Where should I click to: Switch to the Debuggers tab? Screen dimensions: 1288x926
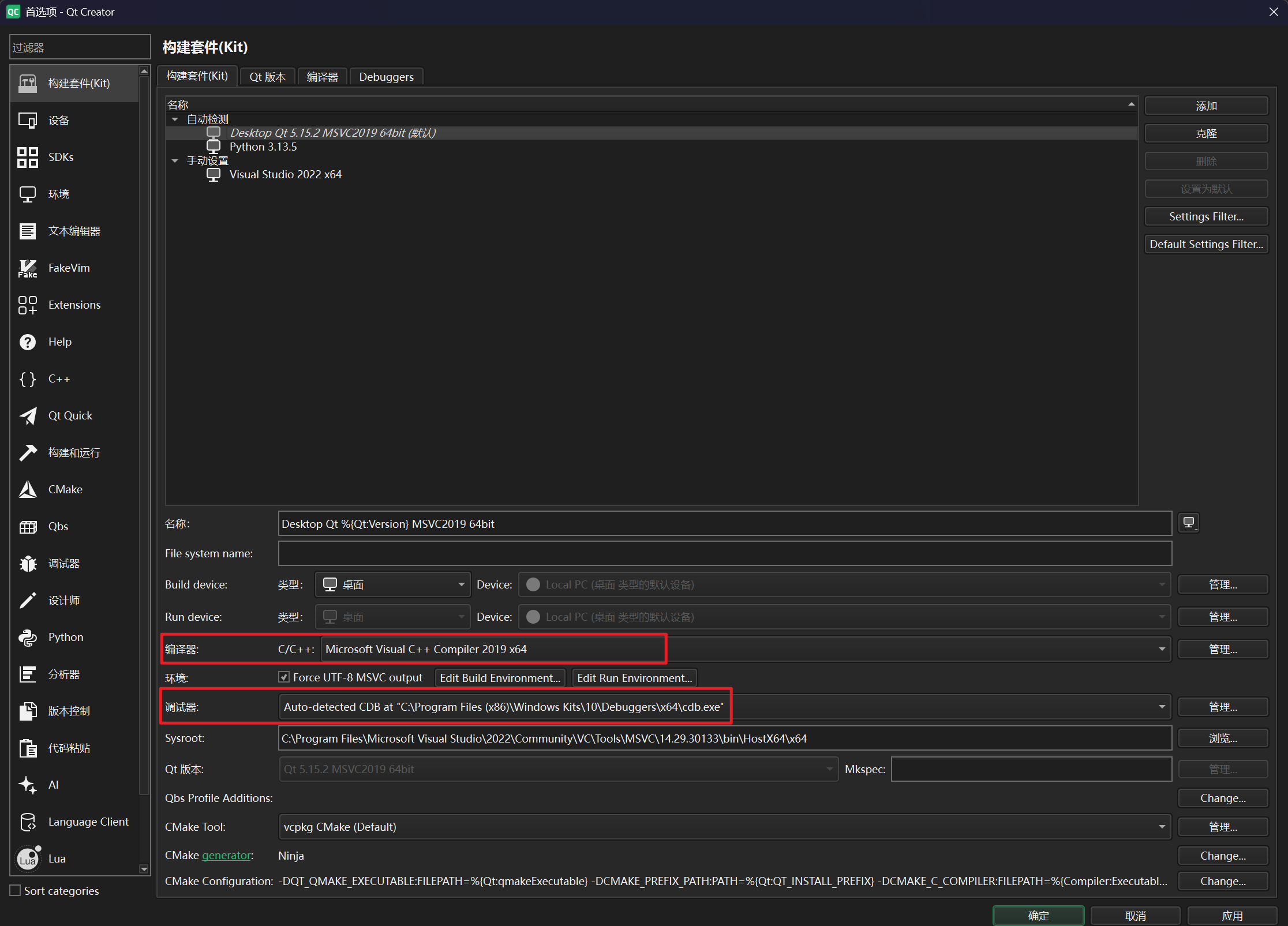(386, 77)
